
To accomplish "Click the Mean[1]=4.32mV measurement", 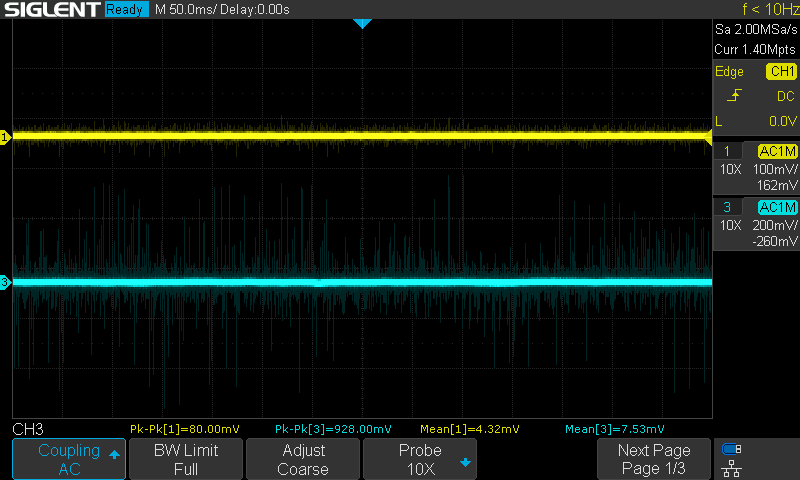I will [469, 429].
